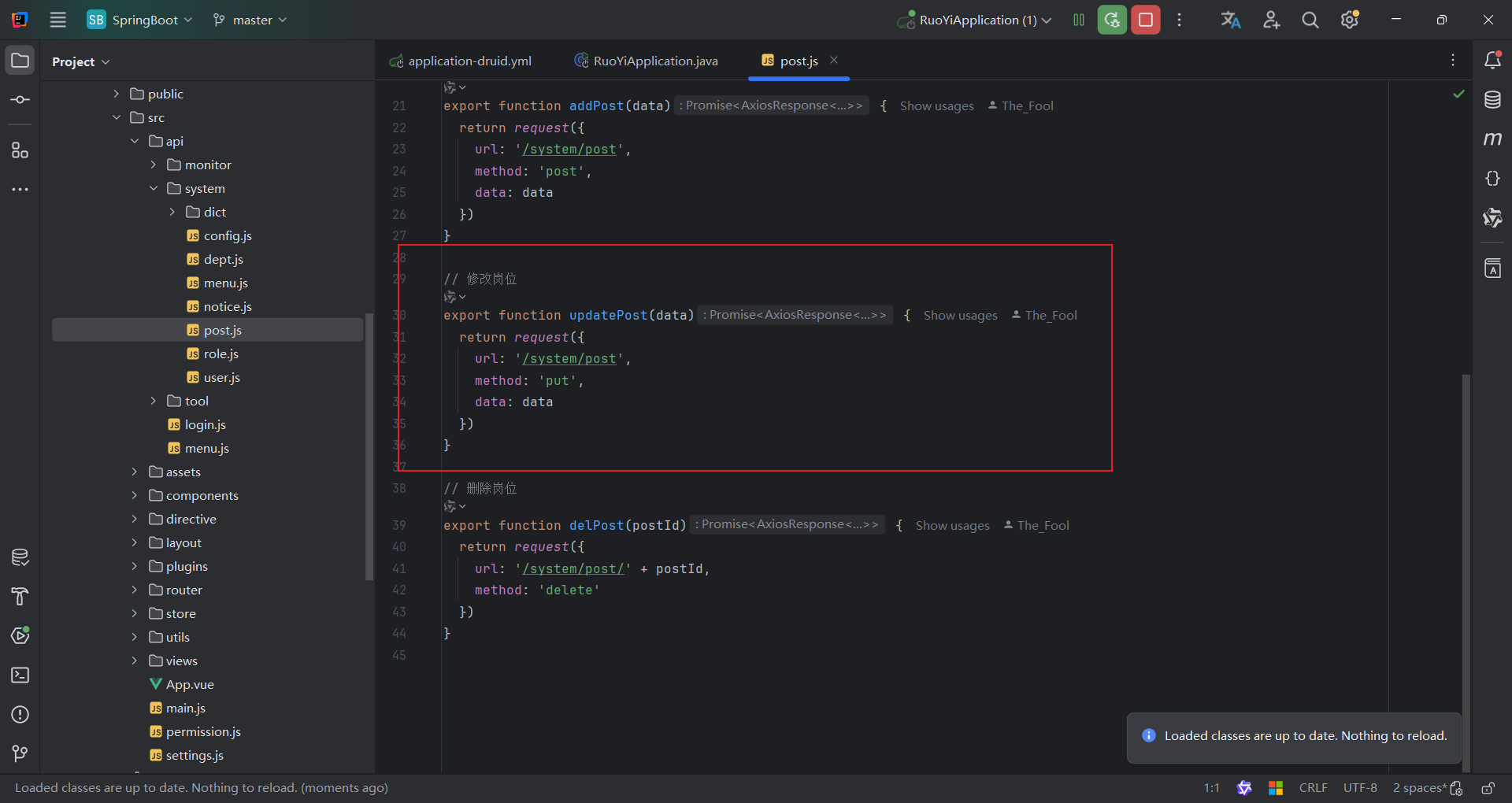Open the main menu hamburger icon

click(58, 20)
